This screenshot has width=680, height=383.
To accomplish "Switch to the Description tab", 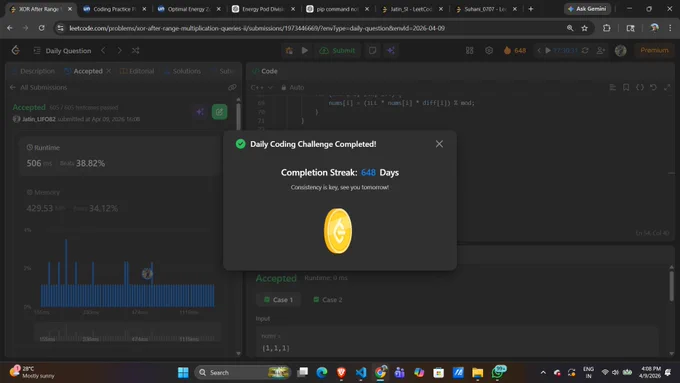I will coord(34,71).
